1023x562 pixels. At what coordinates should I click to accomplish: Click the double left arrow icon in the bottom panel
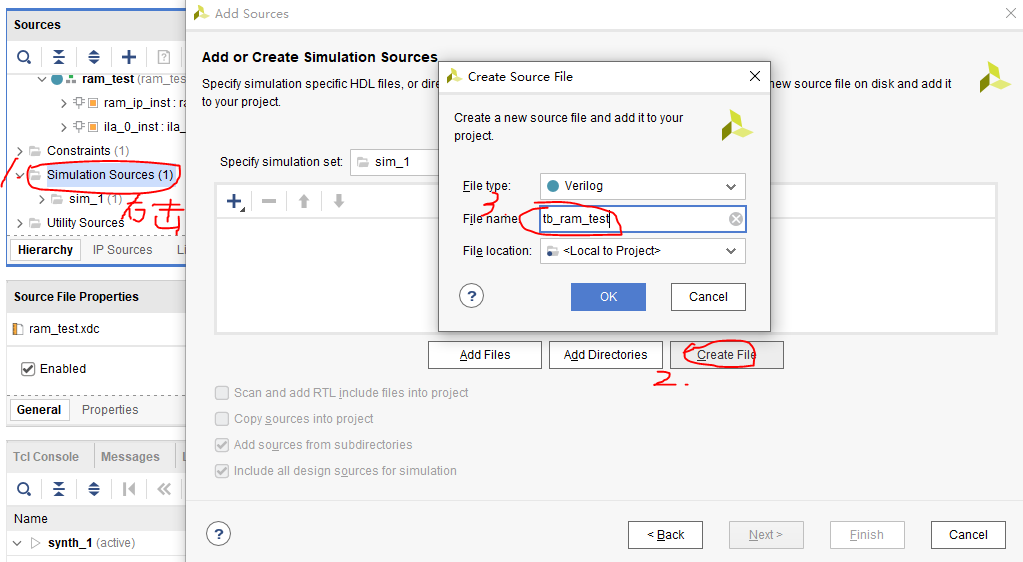click(x=164, y=489)
